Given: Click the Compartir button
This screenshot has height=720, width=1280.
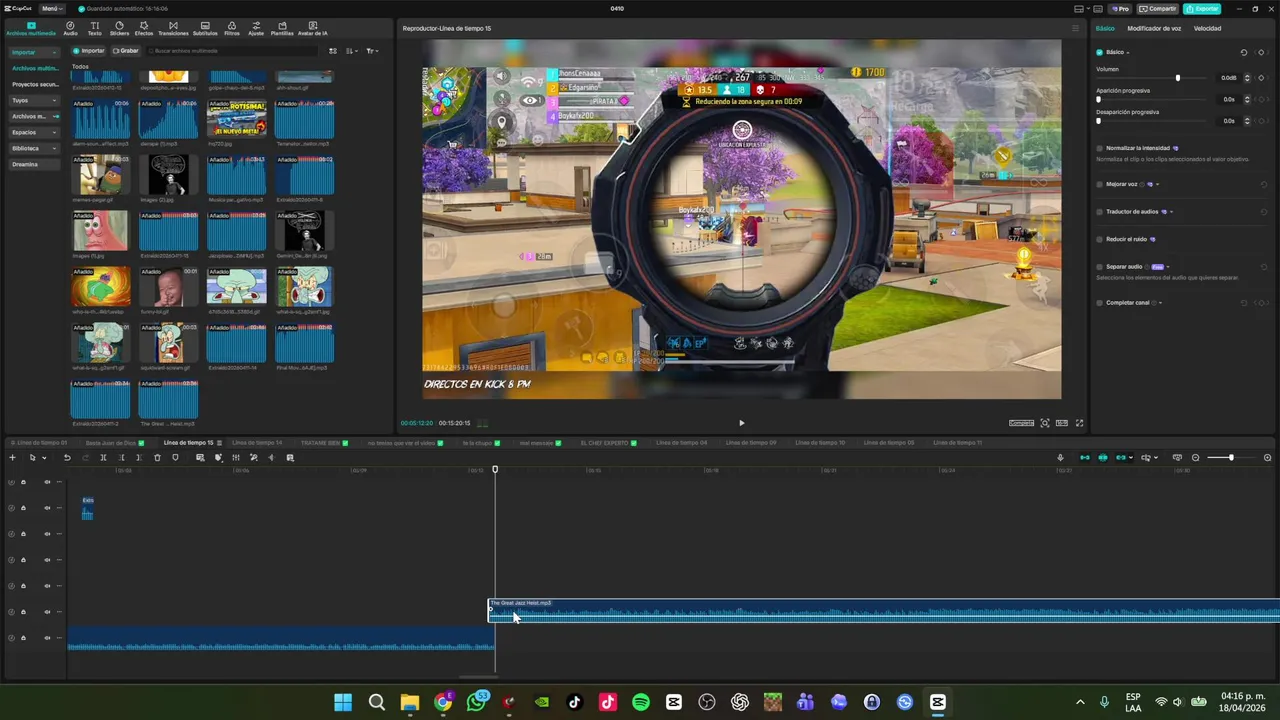Looking at the screenshot, I should tap(1159, 8).
